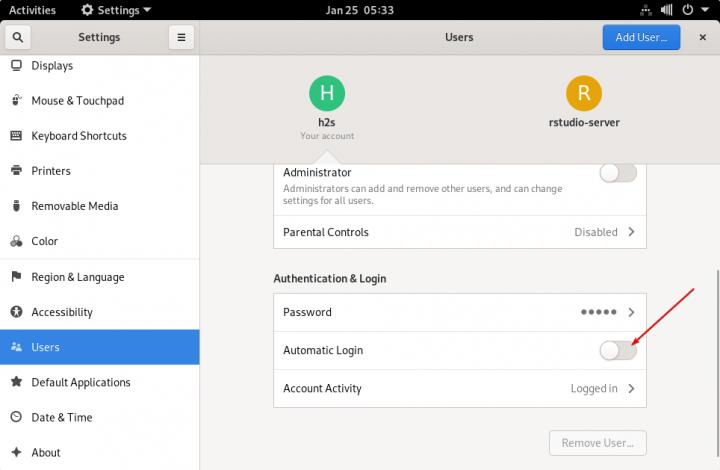Enable Automatic Login switch
The height and width of the screenshot is (470, 720).
(x=618, y=350)
